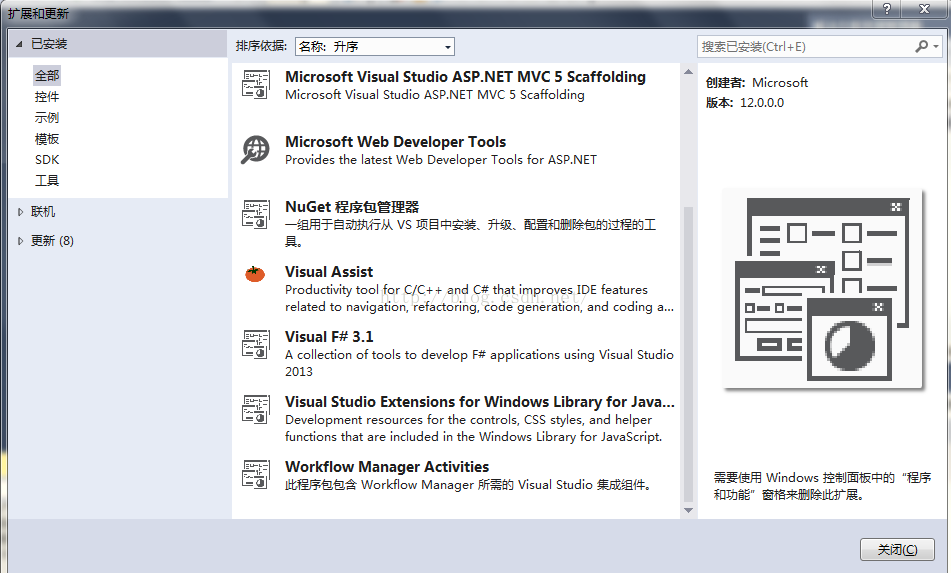The image size is (951, 573).
Task: Collapse the 已安装 tree node
Action: point(19,44)
